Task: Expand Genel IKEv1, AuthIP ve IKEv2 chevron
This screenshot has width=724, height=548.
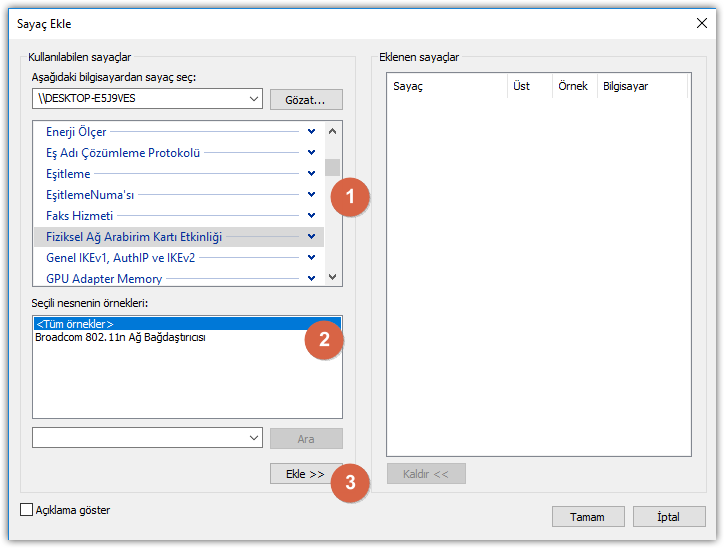Action: click(x=312, y=258)
